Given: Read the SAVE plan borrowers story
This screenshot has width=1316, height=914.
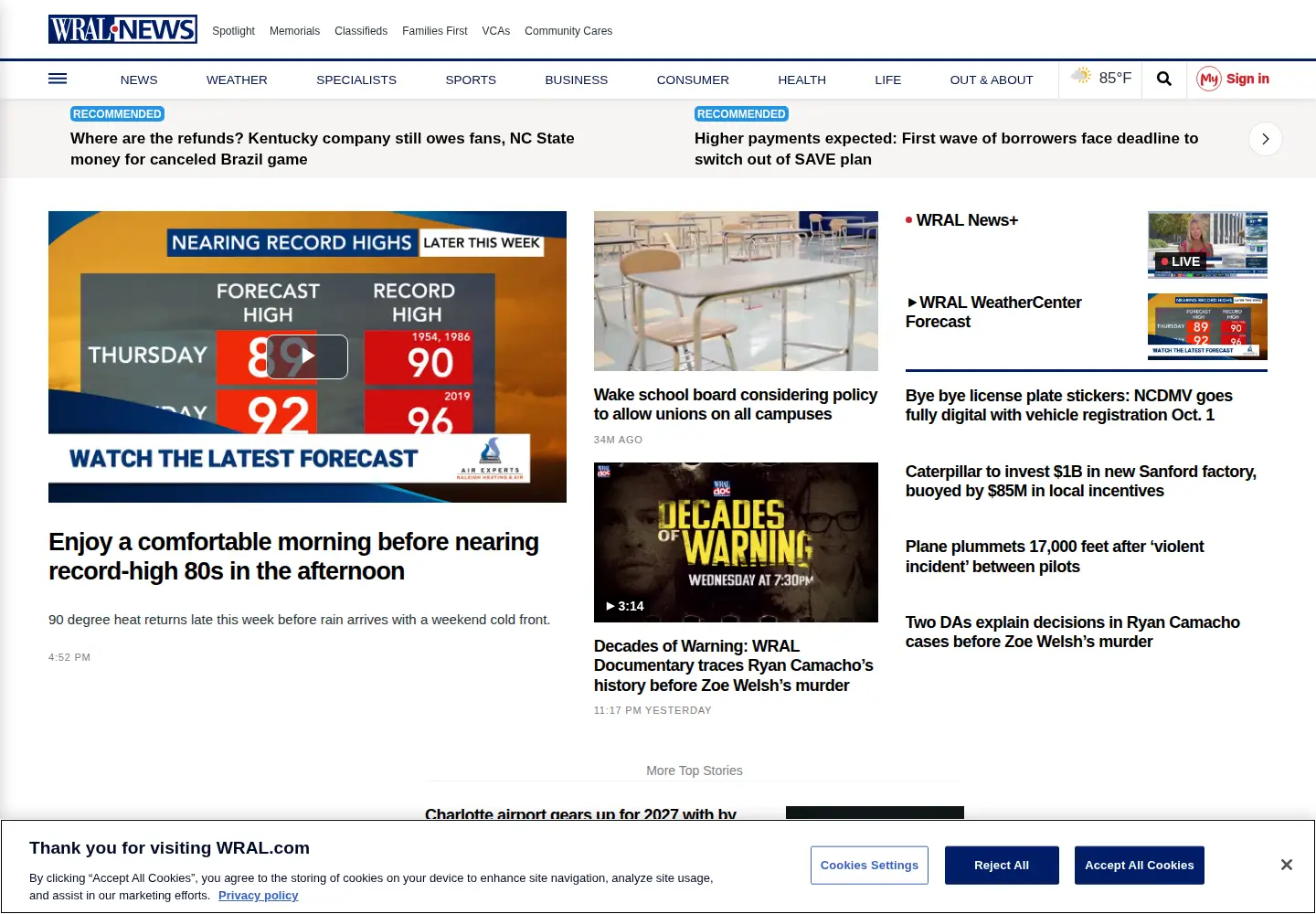Looking at the screenshot, I should (x=946, y=149).
